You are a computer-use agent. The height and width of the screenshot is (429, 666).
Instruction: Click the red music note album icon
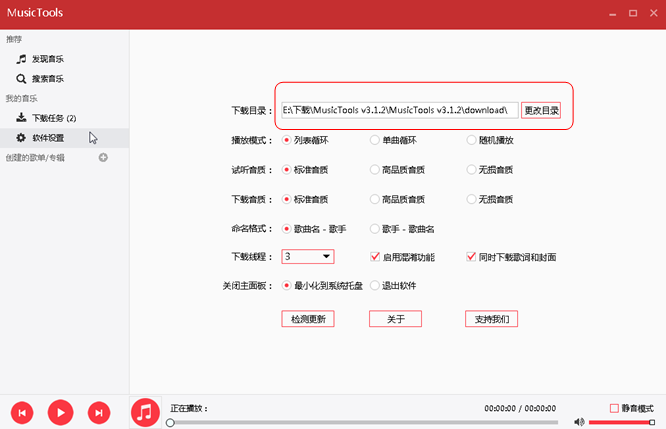(x=145, y=412)
